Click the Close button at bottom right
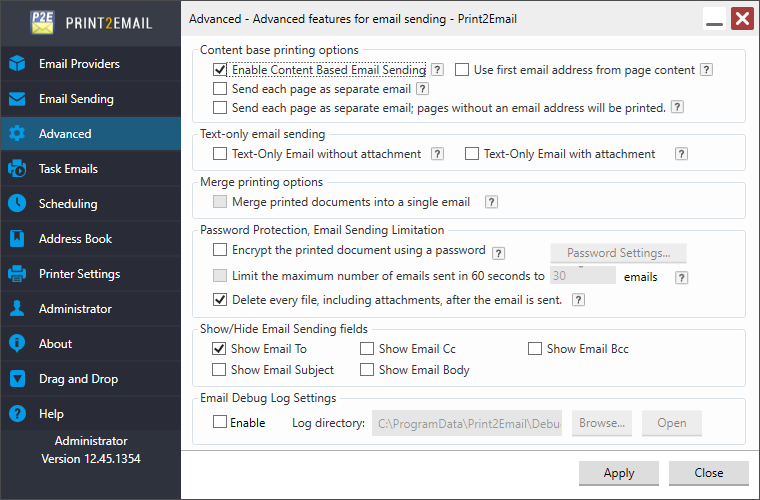 (x=709, y=473)
